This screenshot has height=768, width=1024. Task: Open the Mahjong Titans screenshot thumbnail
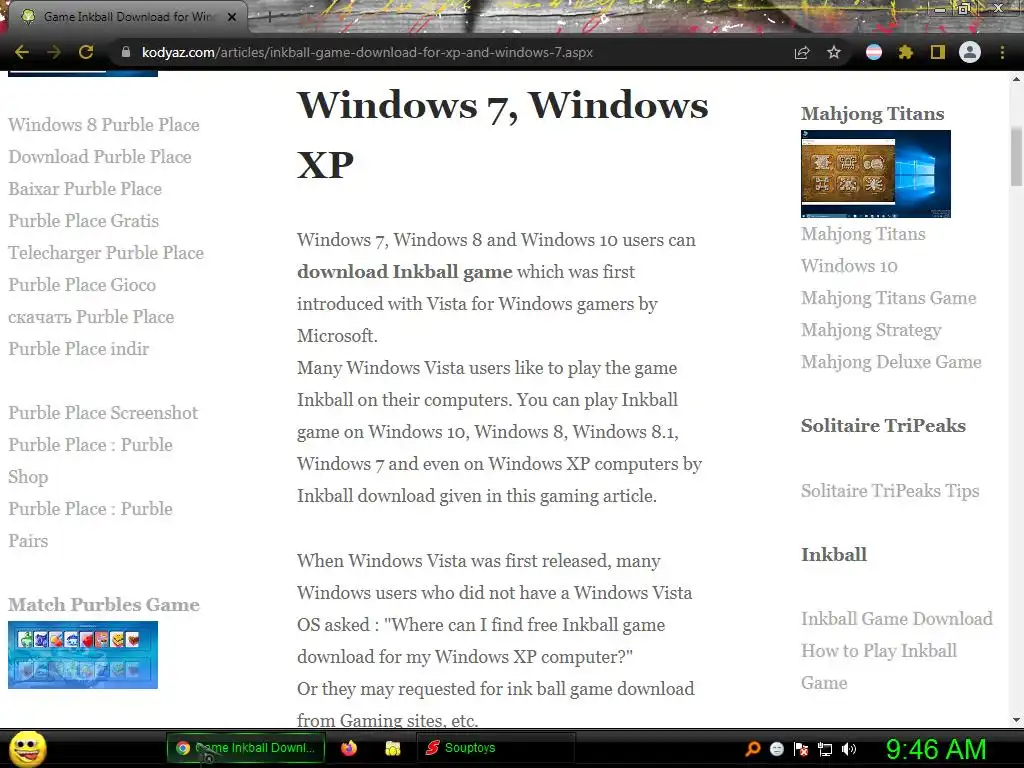(876, 174)
